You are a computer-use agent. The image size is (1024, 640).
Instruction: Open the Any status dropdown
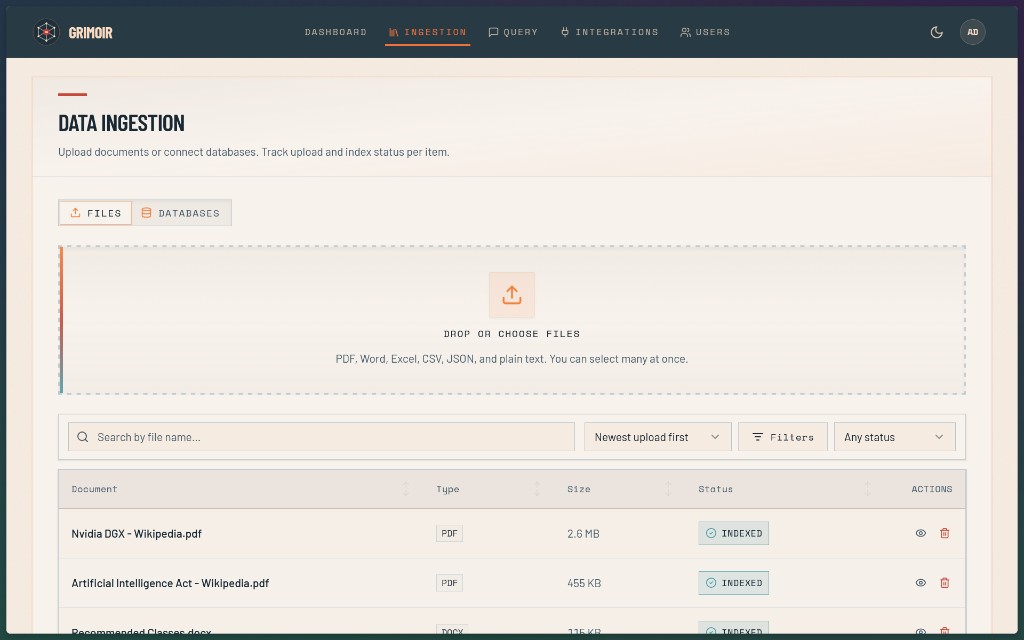coord(895,437)
